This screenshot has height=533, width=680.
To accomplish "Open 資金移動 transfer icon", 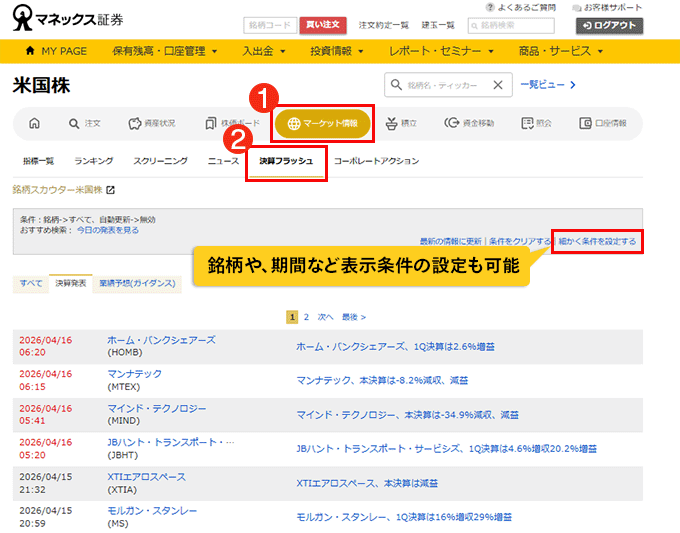I will click(469, 123).
